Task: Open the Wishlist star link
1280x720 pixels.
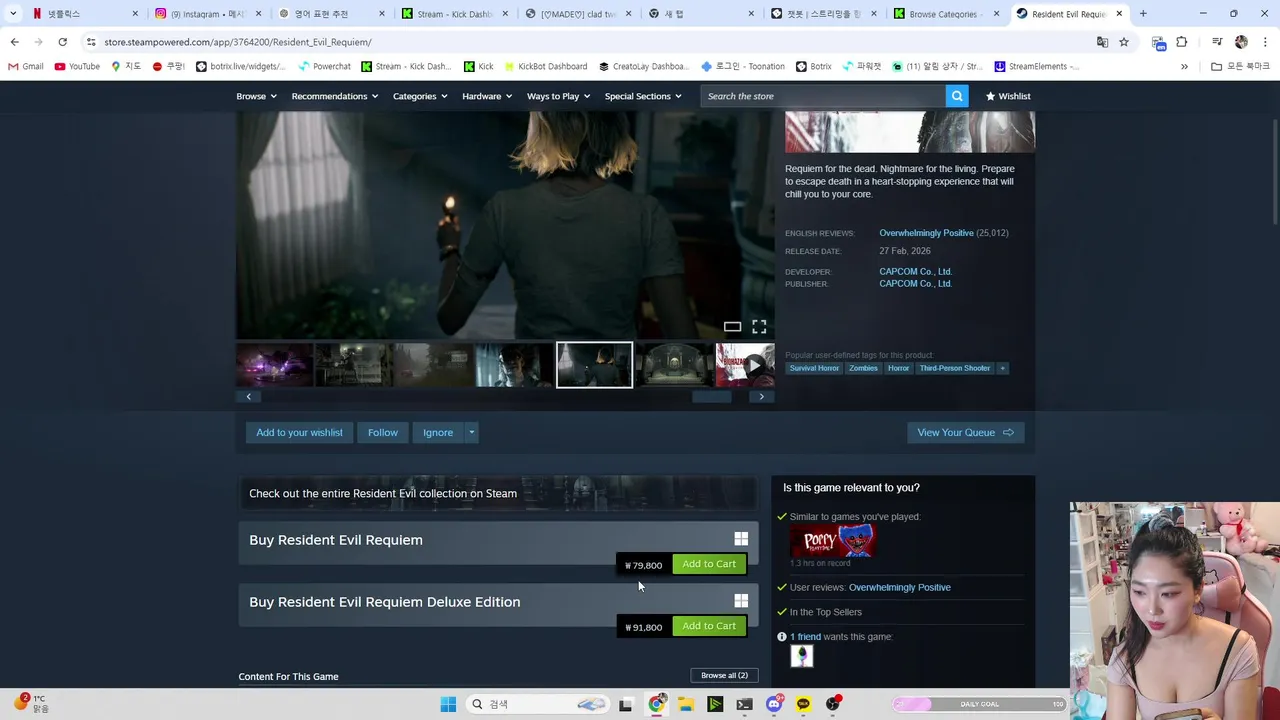Action: [x=1007, y=96]
